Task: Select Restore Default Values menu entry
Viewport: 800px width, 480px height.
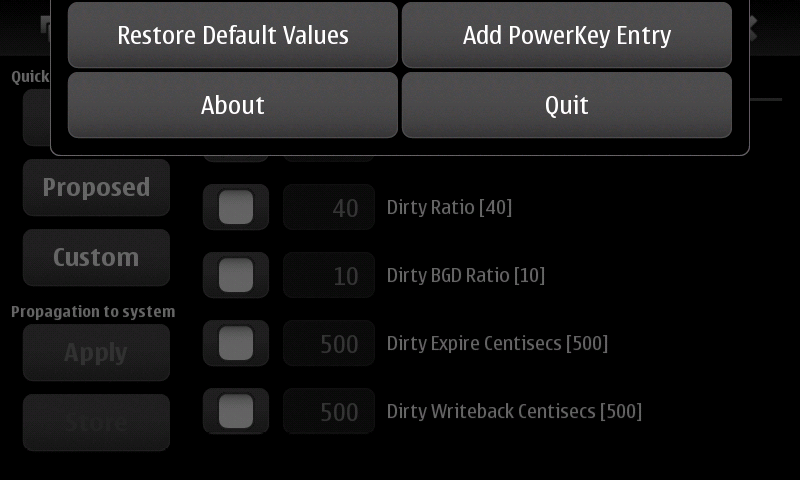Action: point(233,35)
